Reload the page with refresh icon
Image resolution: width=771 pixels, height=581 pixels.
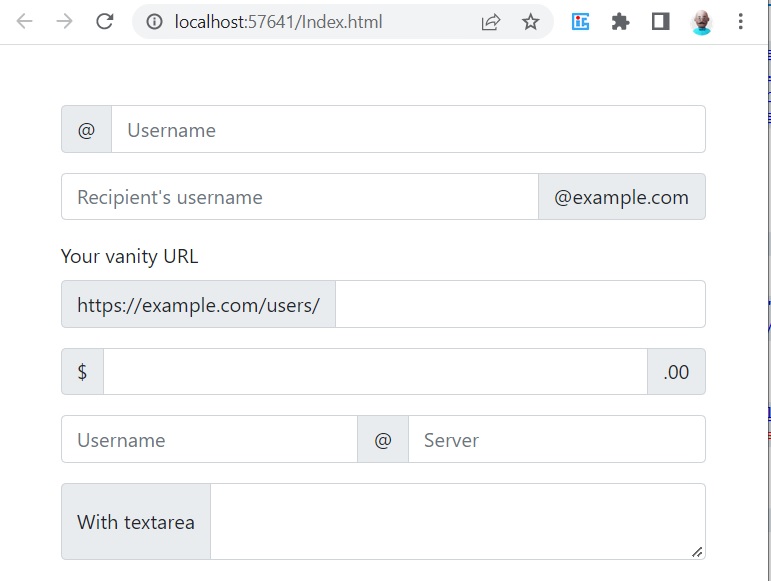tap(104, 22)
